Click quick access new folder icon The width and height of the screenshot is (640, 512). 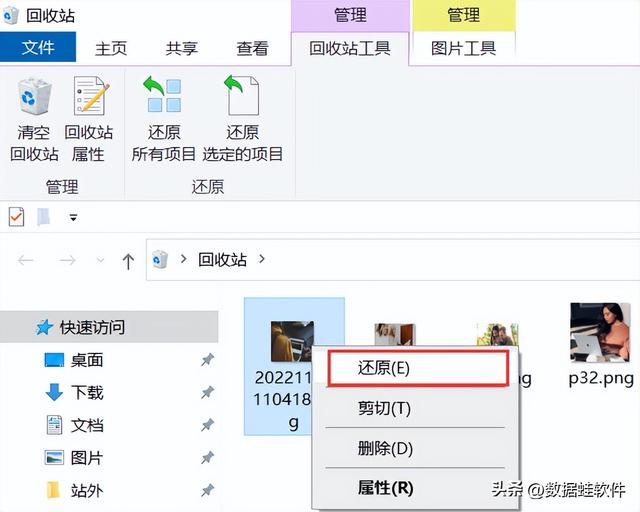click(x=44, y=217)
